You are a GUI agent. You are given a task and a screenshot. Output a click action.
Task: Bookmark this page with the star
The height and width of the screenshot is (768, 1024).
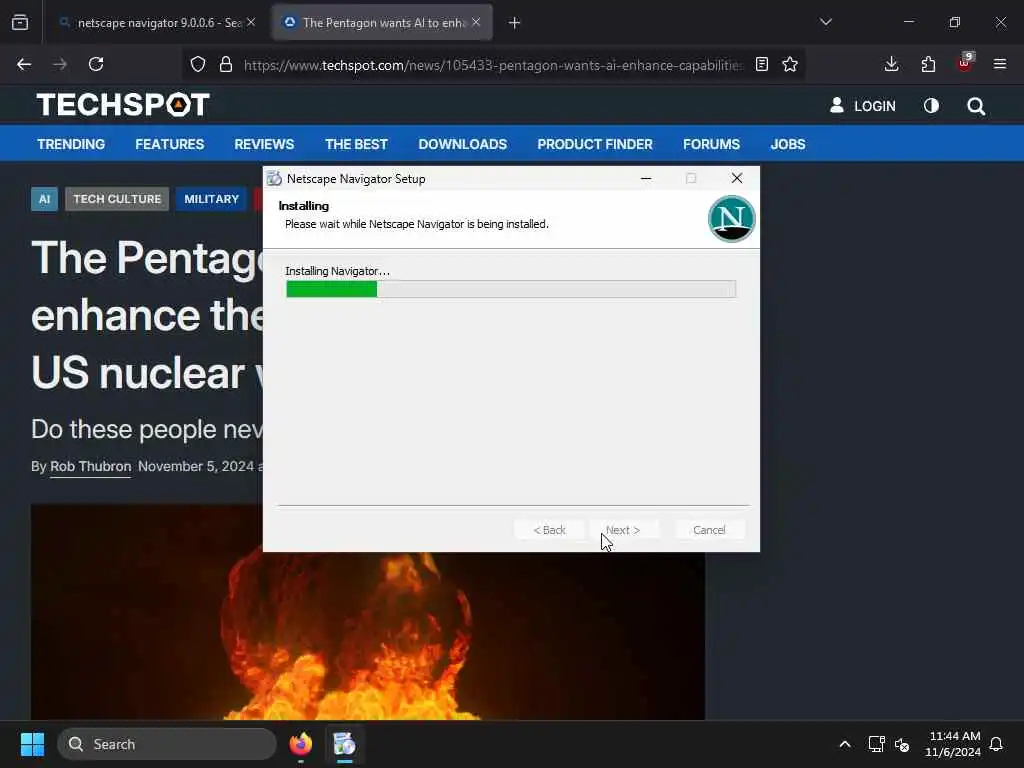click(790, 65)
